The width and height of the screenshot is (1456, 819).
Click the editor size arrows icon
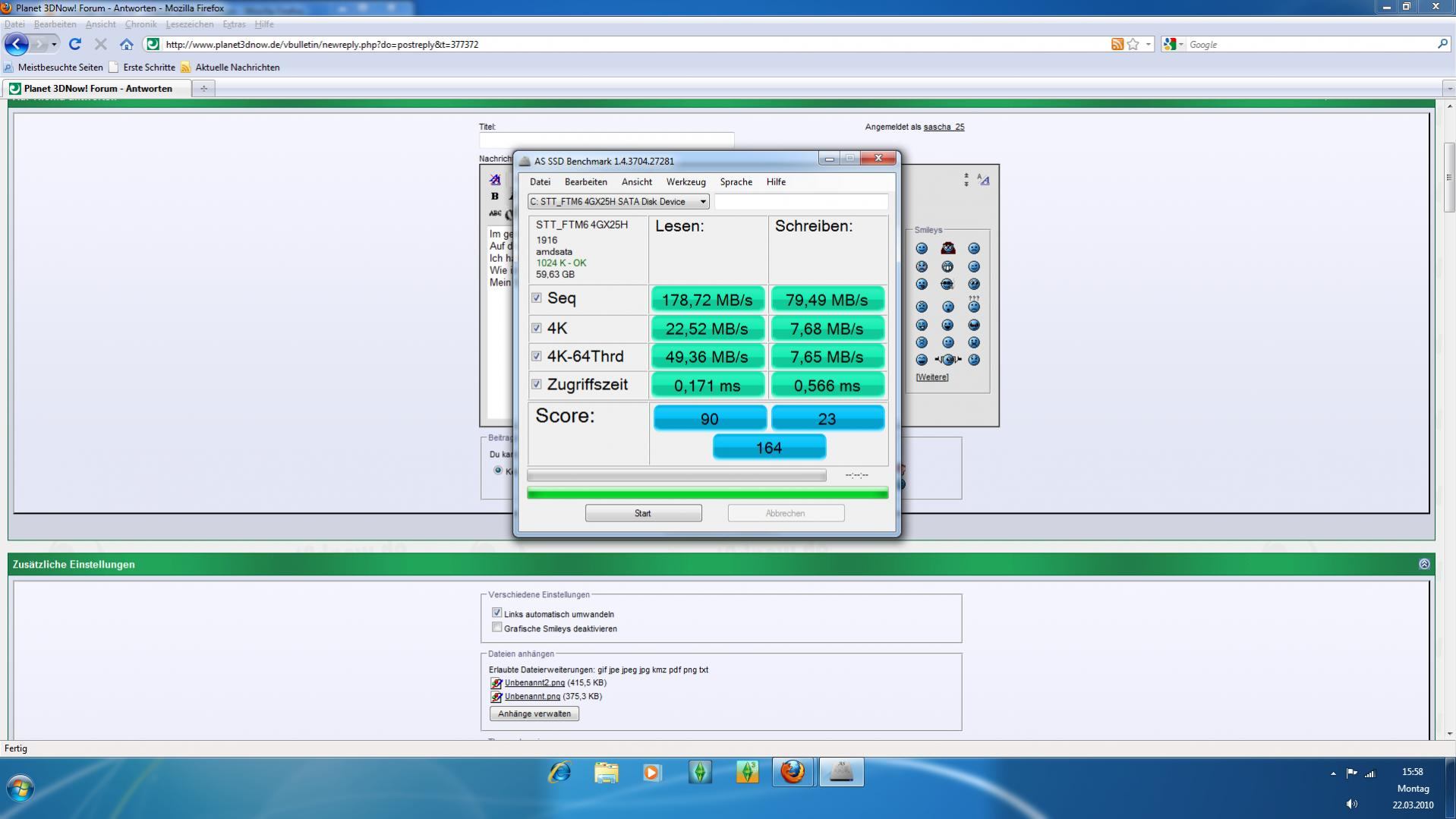pyautogui.click(x=966, y=180)
